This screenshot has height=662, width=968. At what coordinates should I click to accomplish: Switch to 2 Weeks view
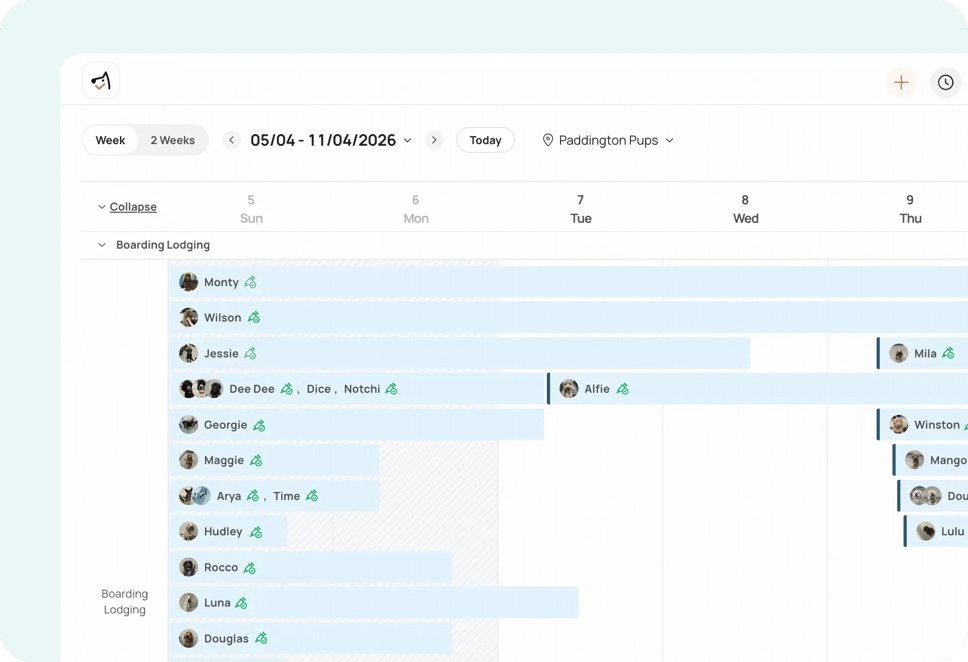point(172,140)
